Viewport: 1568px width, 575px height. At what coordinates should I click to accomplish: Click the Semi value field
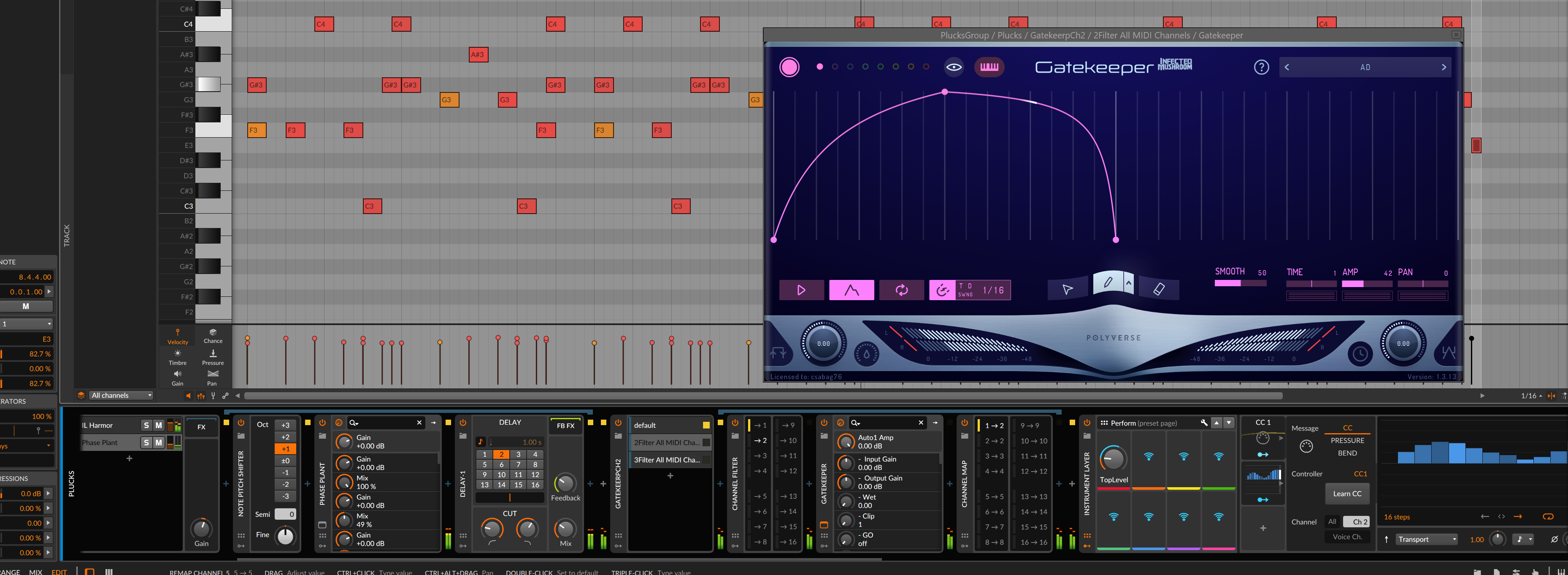(x=285, y=514)
